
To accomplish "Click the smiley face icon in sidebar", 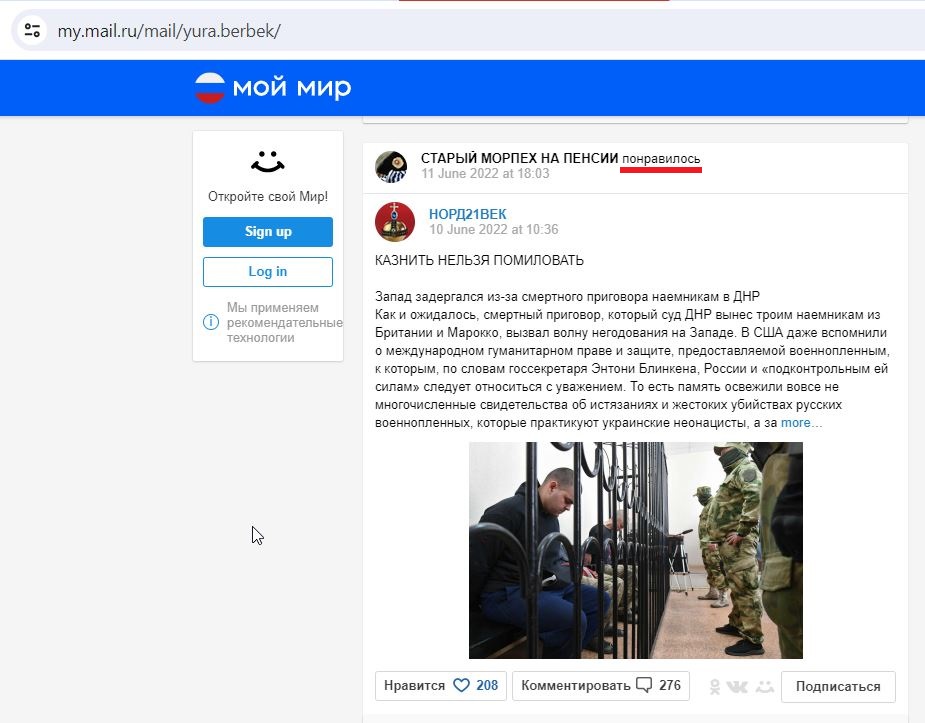I will tap(268, 162).
